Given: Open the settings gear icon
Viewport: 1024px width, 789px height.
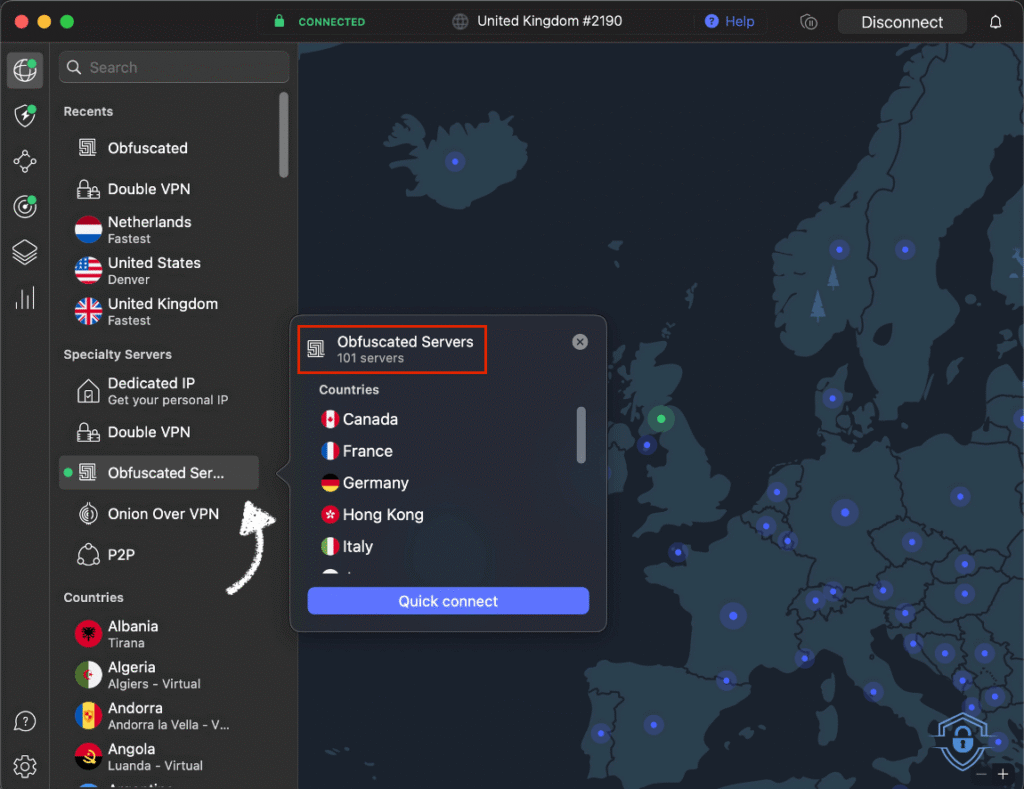Looking at the screenshot, I should (x=25, y=766).
